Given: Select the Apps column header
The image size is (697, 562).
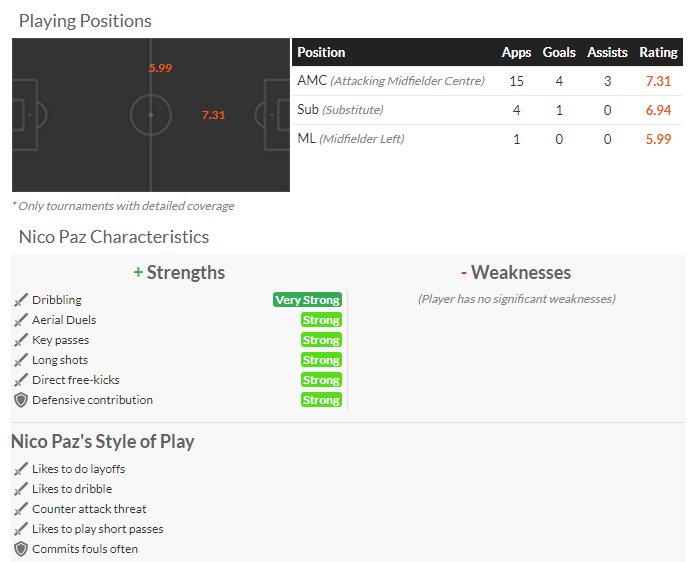Looking at the screenshot, I should [x=516, y=52].
